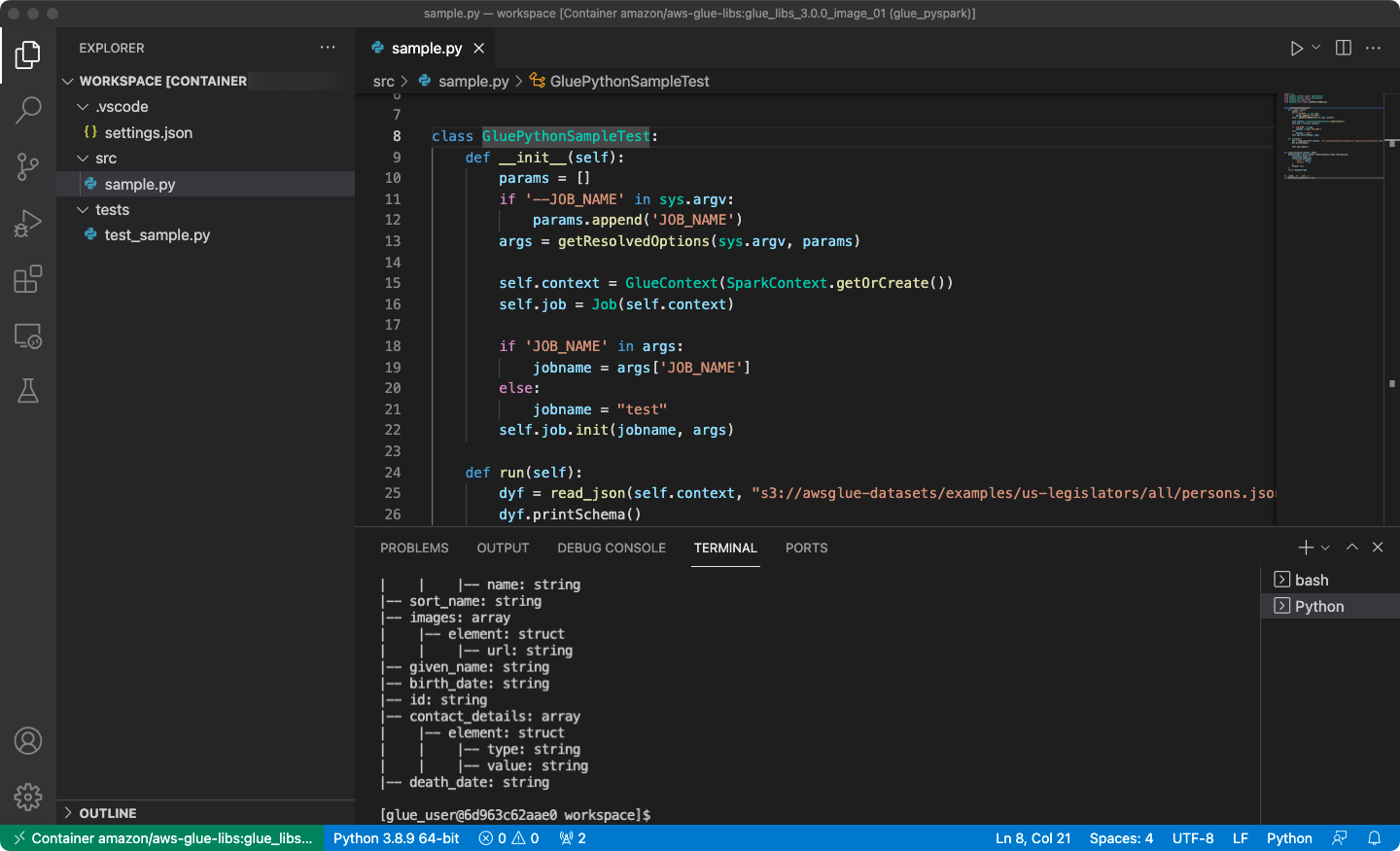Open the Search view in activity bar
This screenshot has height=851, width=1400.
pos(28,110)
